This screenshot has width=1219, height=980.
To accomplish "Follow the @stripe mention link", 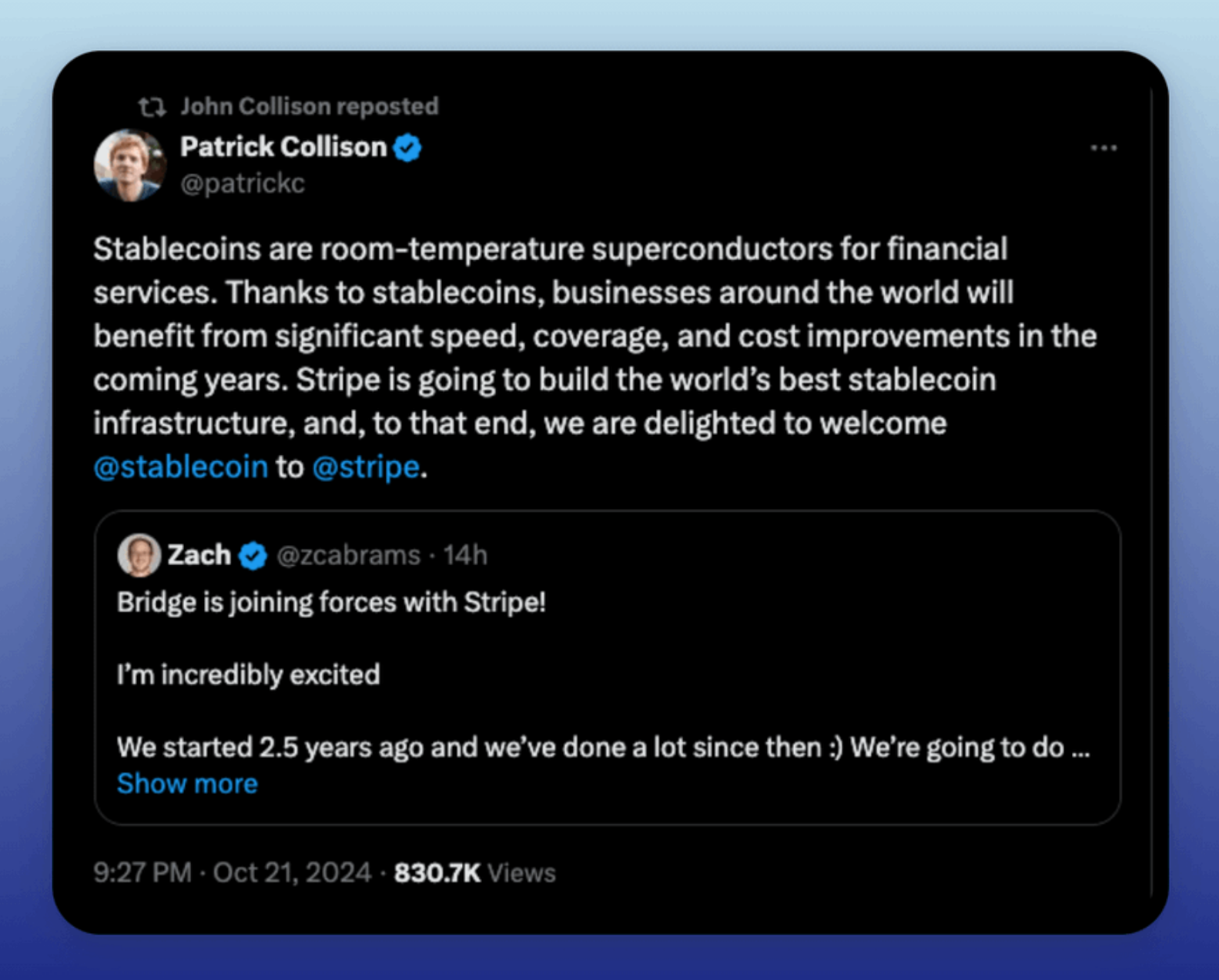I will pyautogui.click(x=366, y=467).
